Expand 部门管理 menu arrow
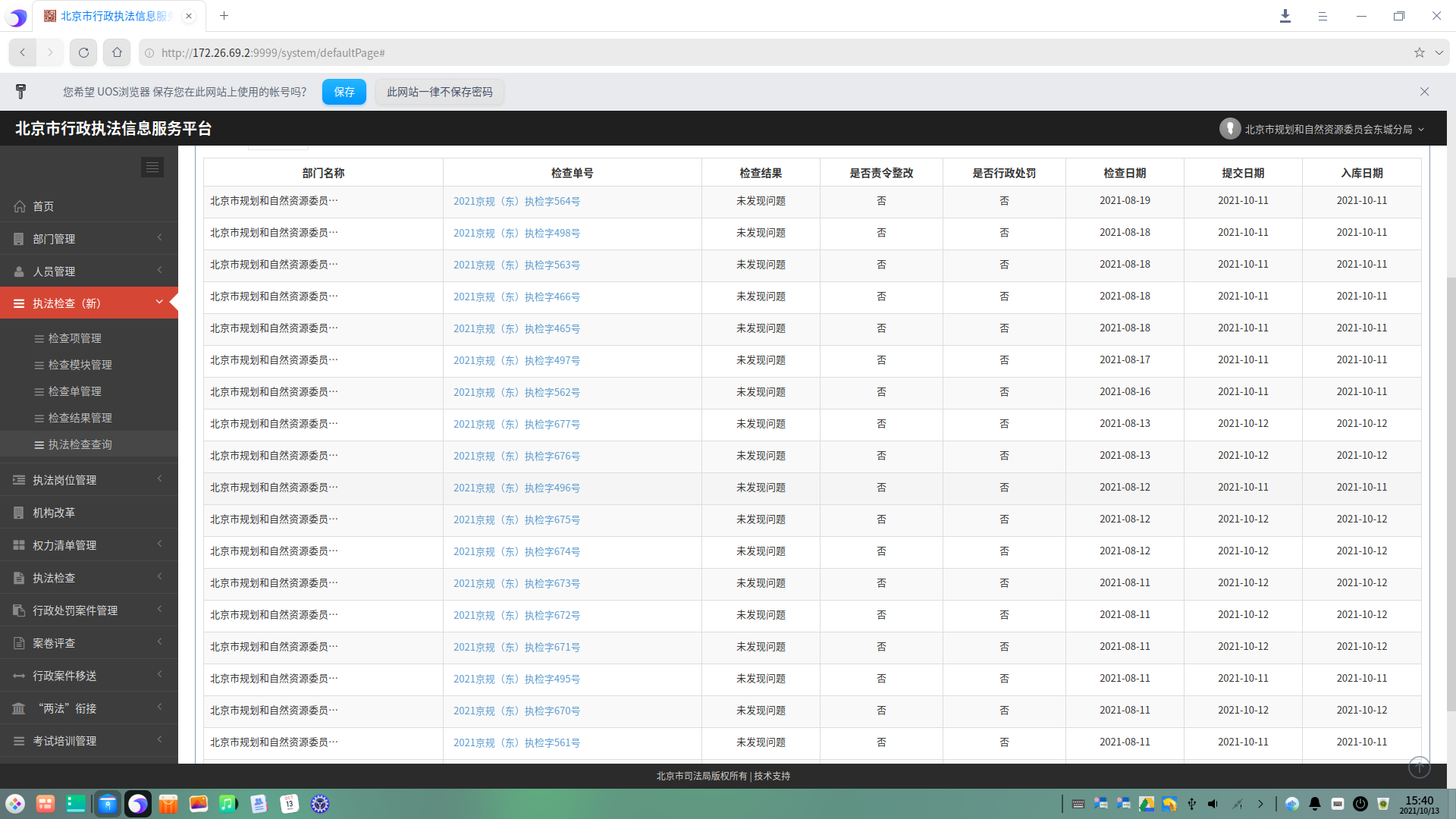 point(159,238)
